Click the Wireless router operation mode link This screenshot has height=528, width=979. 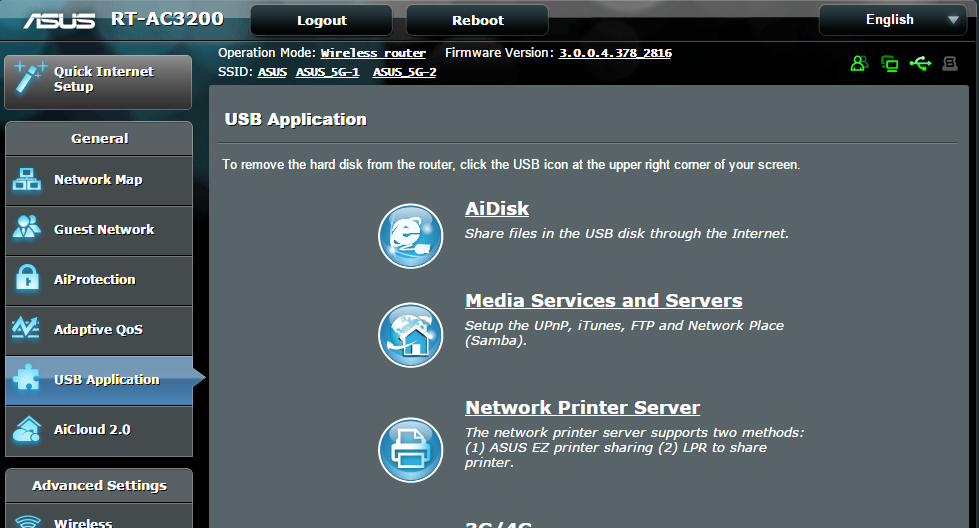tap(373, 53)
